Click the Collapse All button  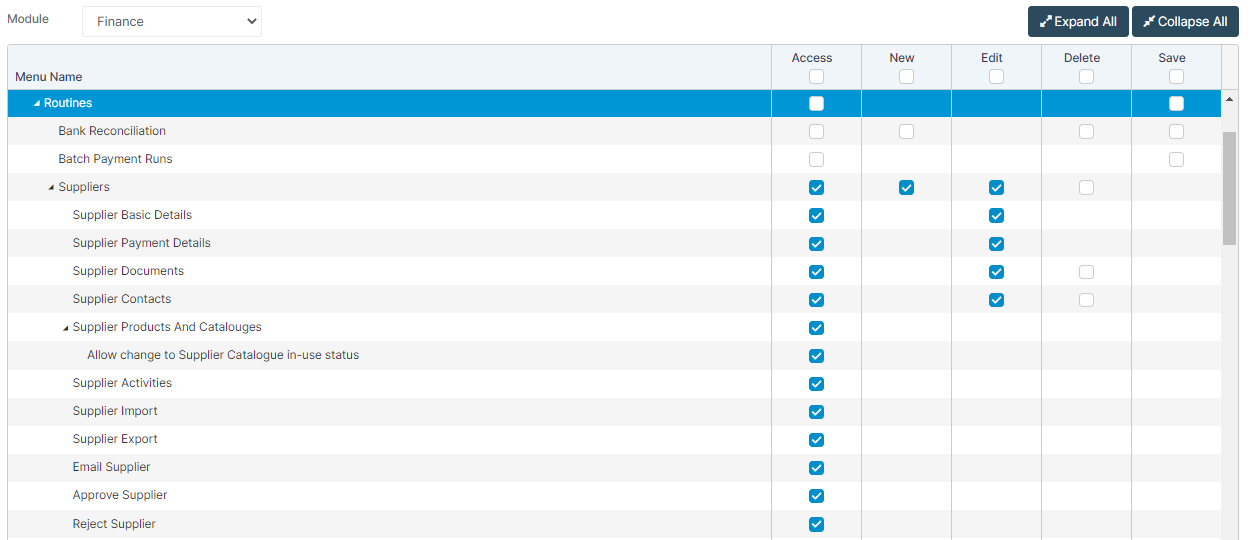pos(1185,21)
